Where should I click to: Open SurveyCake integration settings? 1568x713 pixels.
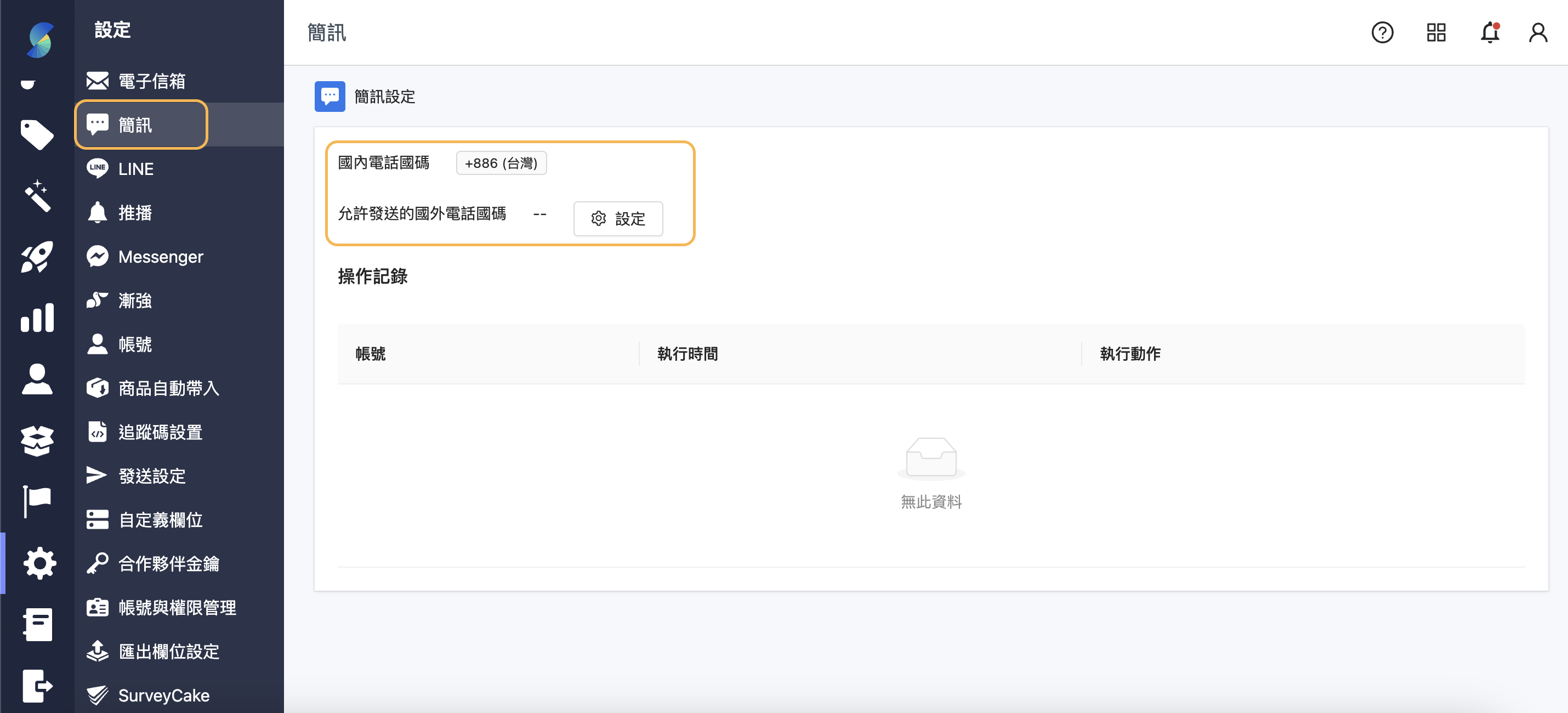click(163, 695)
